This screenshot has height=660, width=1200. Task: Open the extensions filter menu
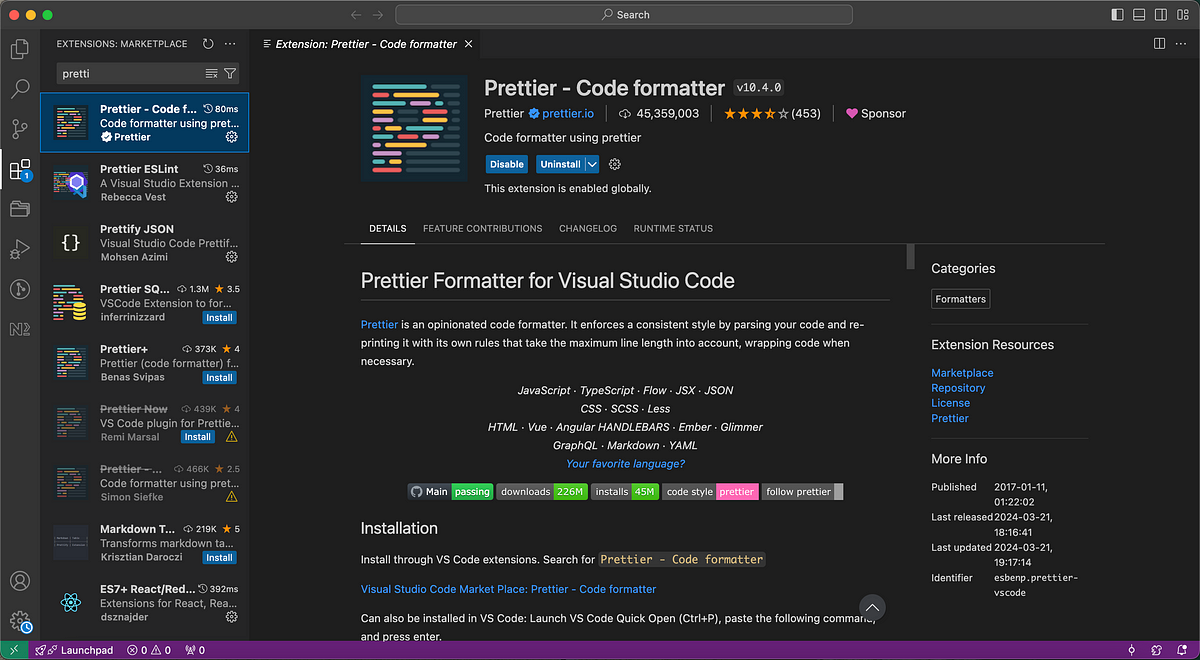tap(230, 73)
